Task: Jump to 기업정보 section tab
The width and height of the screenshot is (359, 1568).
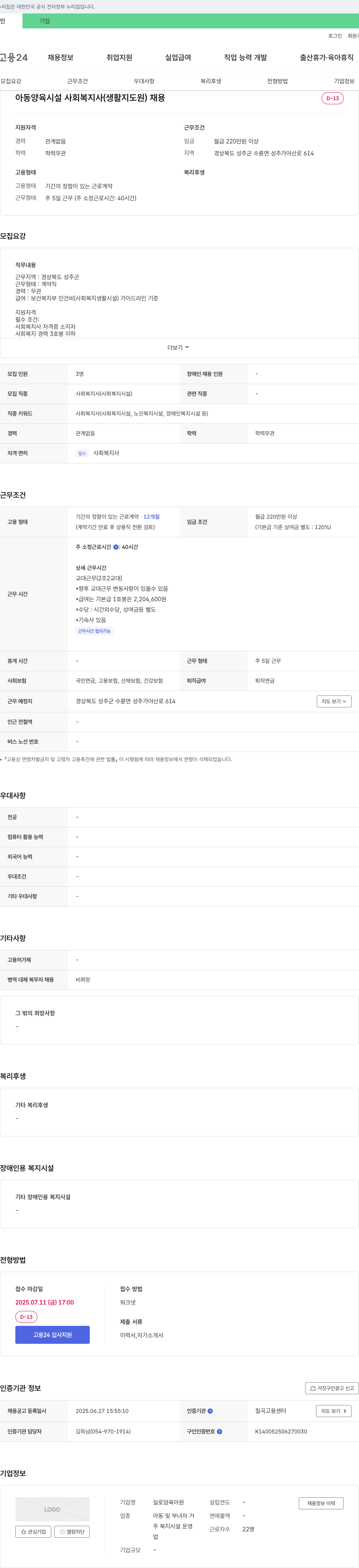Action: click(344, 81)
